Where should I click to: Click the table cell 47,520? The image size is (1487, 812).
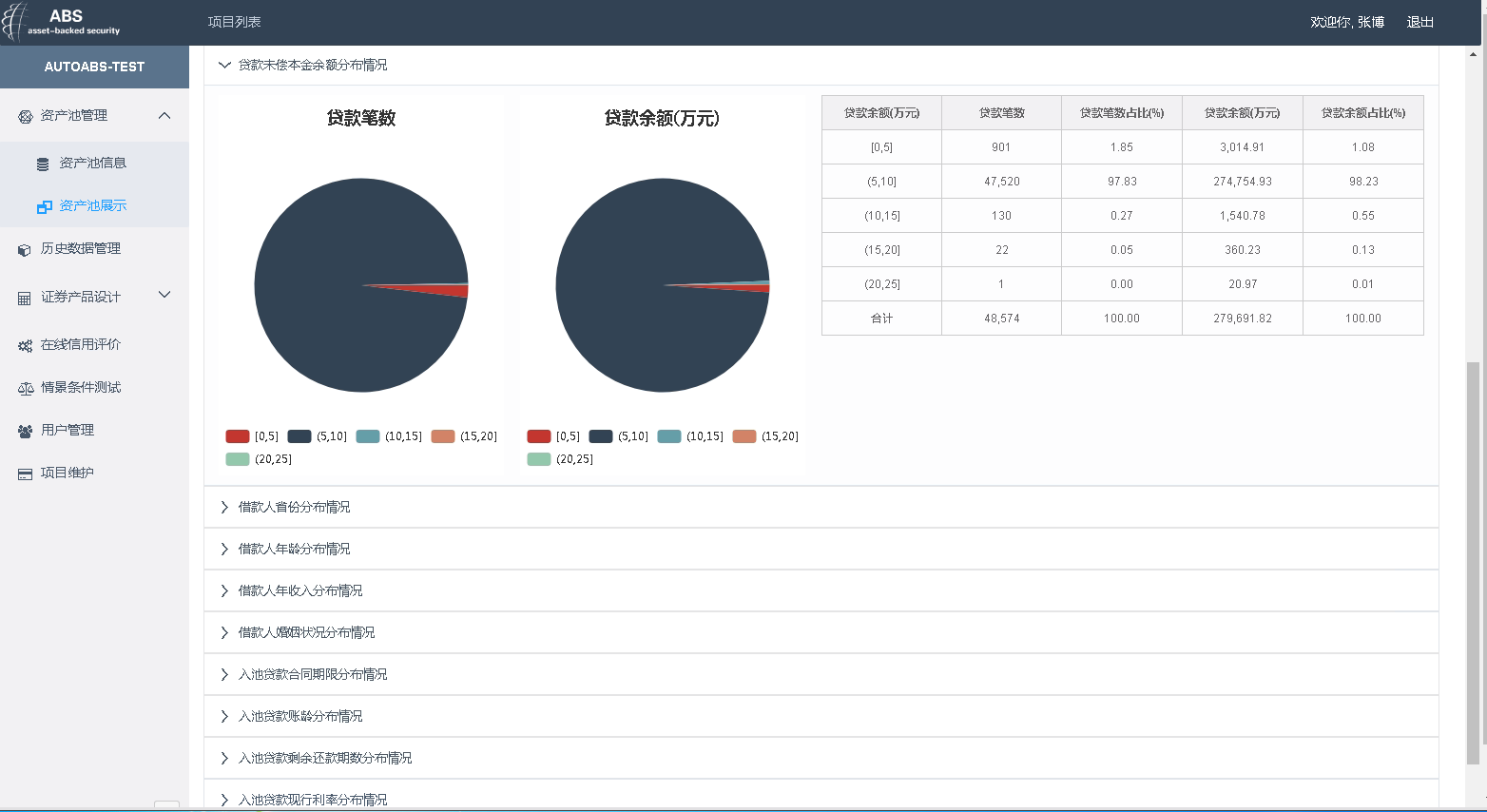point(1001,182)
